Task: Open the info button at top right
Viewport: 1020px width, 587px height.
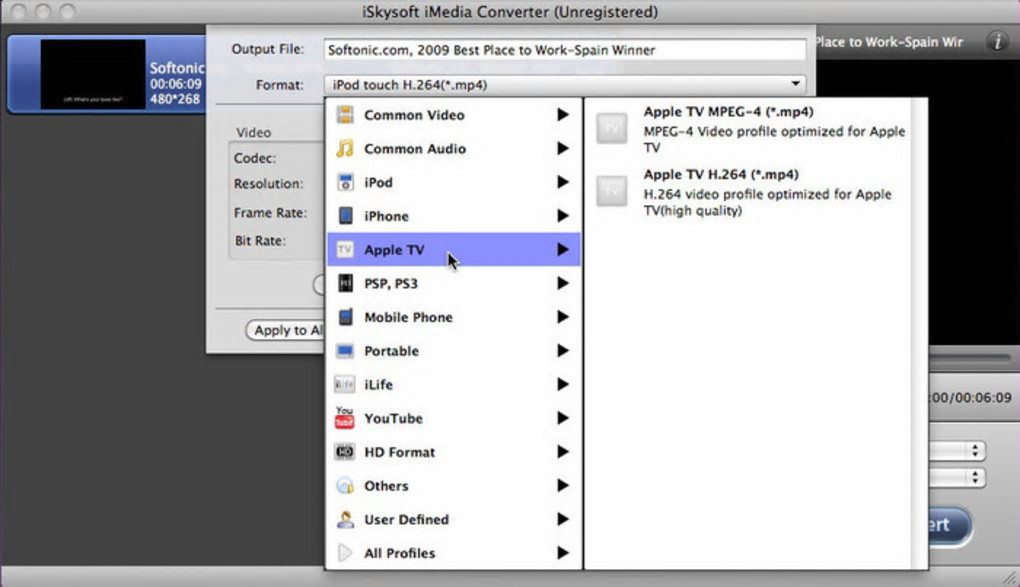Action: pos(997,41)
